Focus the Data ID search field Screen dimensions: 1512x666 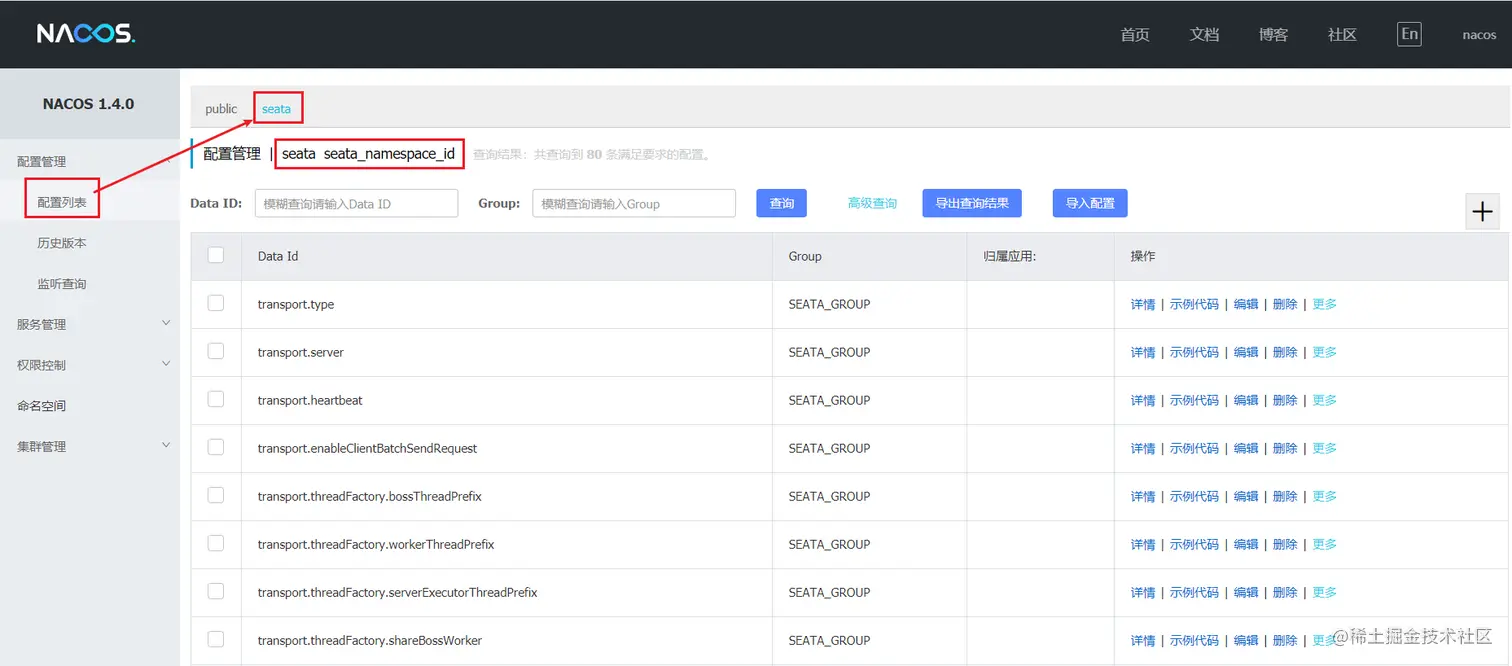pyautogui.click(x=356, y=203)
